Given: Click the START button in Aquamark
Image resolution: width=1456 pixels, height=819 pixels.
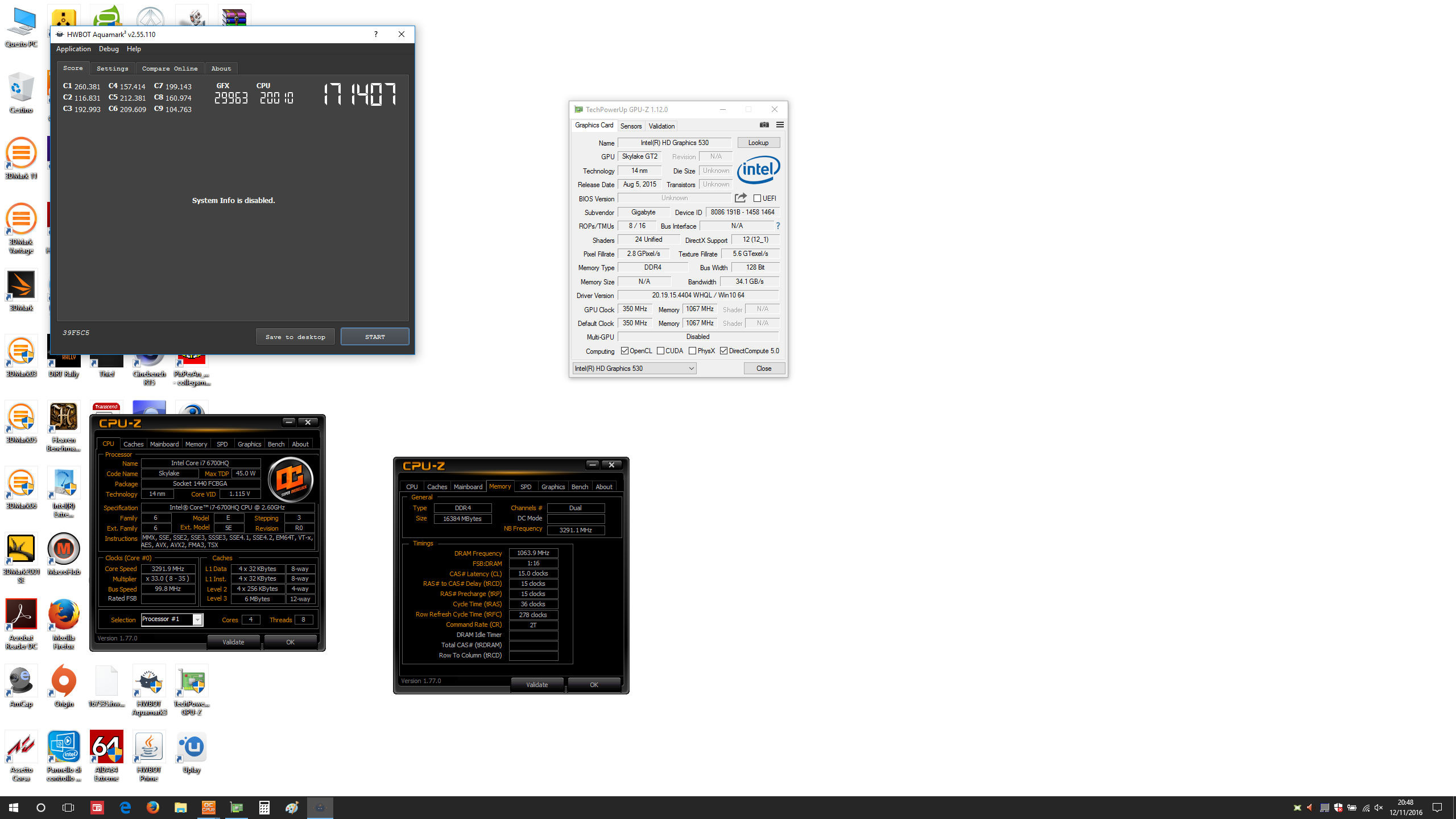Looking at the screenshot, I should click(x=375, y=337).
